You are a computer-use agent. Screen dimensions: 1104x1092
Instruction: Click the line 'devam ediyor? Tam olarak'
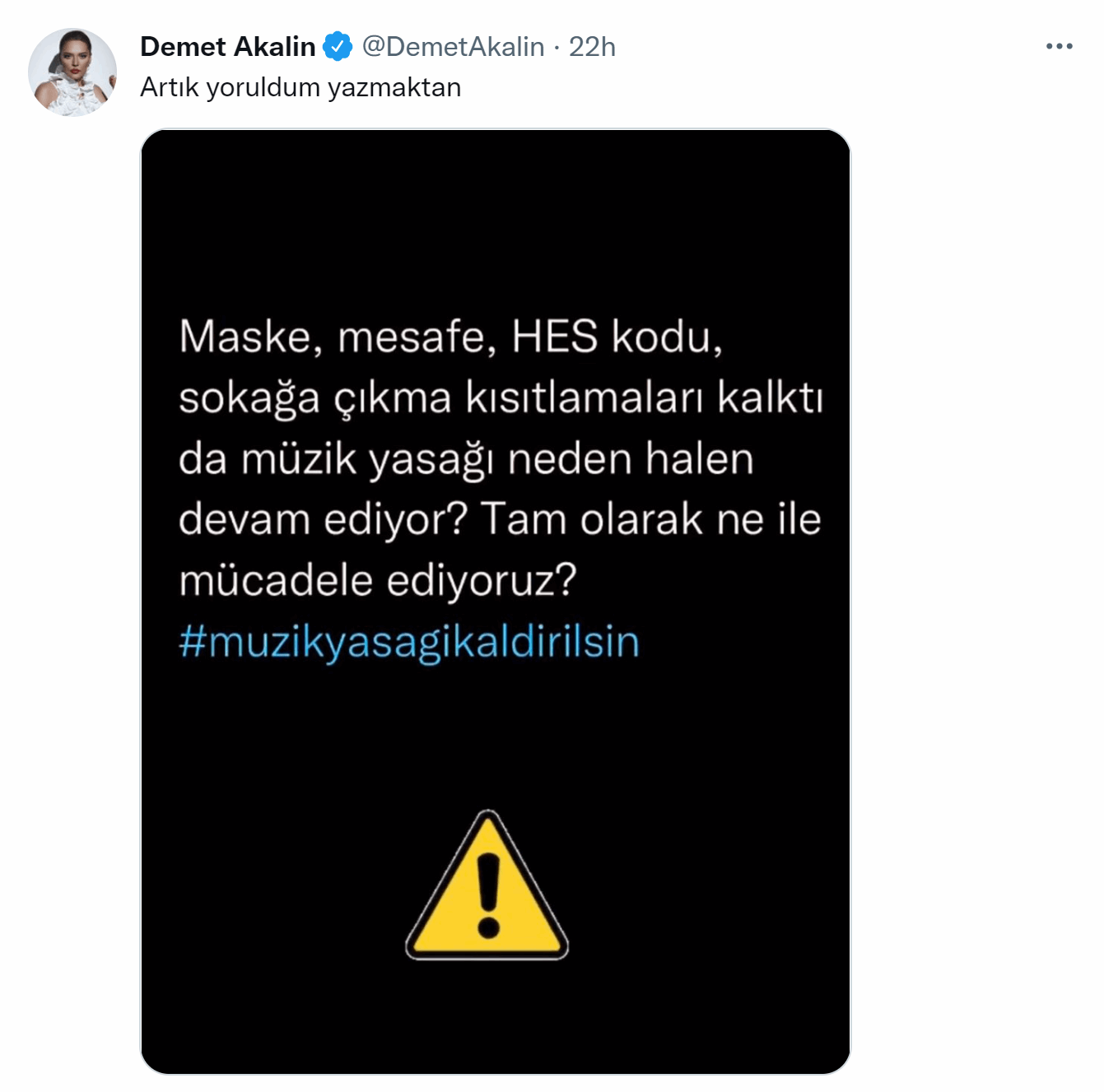(500, 520)
